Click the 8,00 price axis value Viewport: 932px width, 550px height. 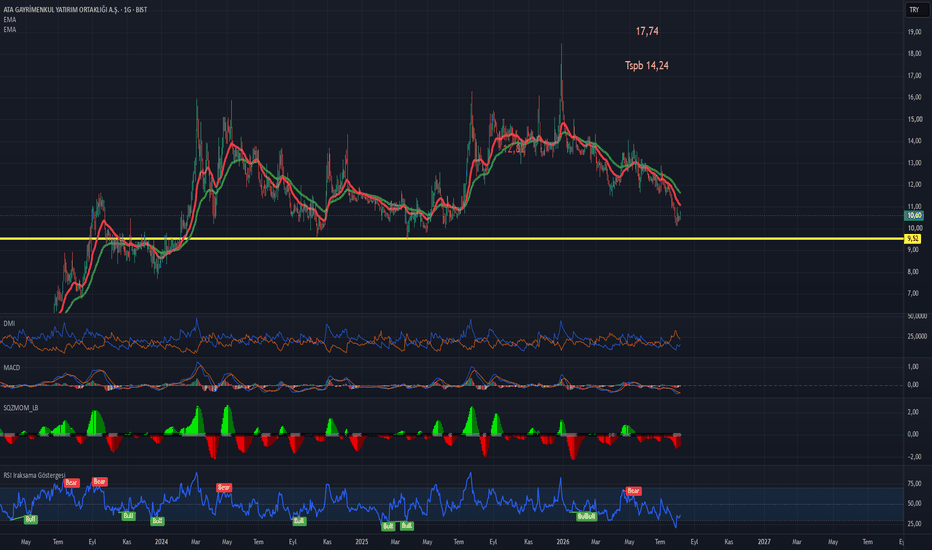(913, 272)
